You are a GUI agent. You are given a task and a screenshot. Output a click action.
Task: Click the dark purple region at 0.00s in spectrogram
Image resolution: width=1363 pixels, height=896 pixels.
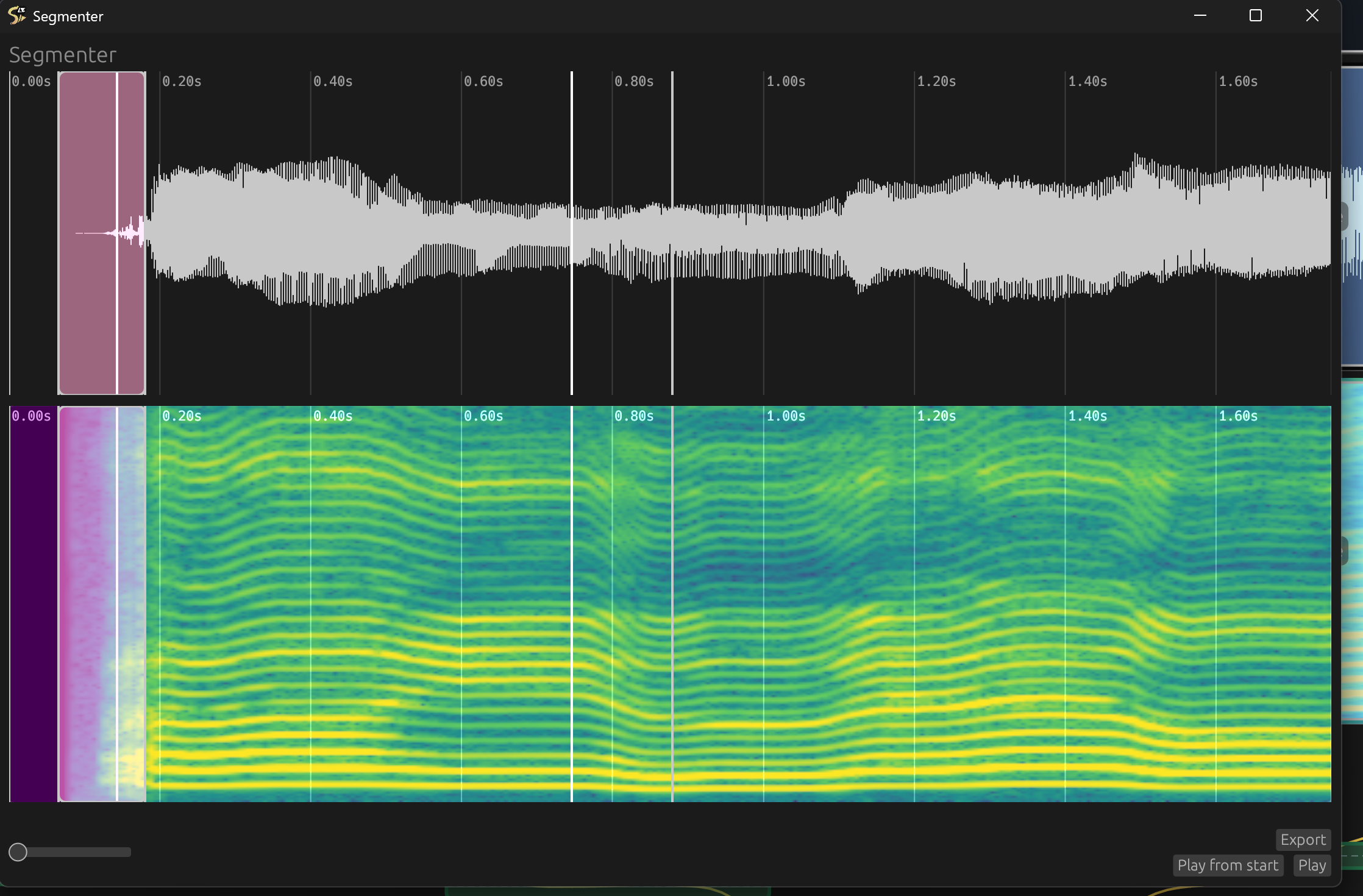pos(34,603)
